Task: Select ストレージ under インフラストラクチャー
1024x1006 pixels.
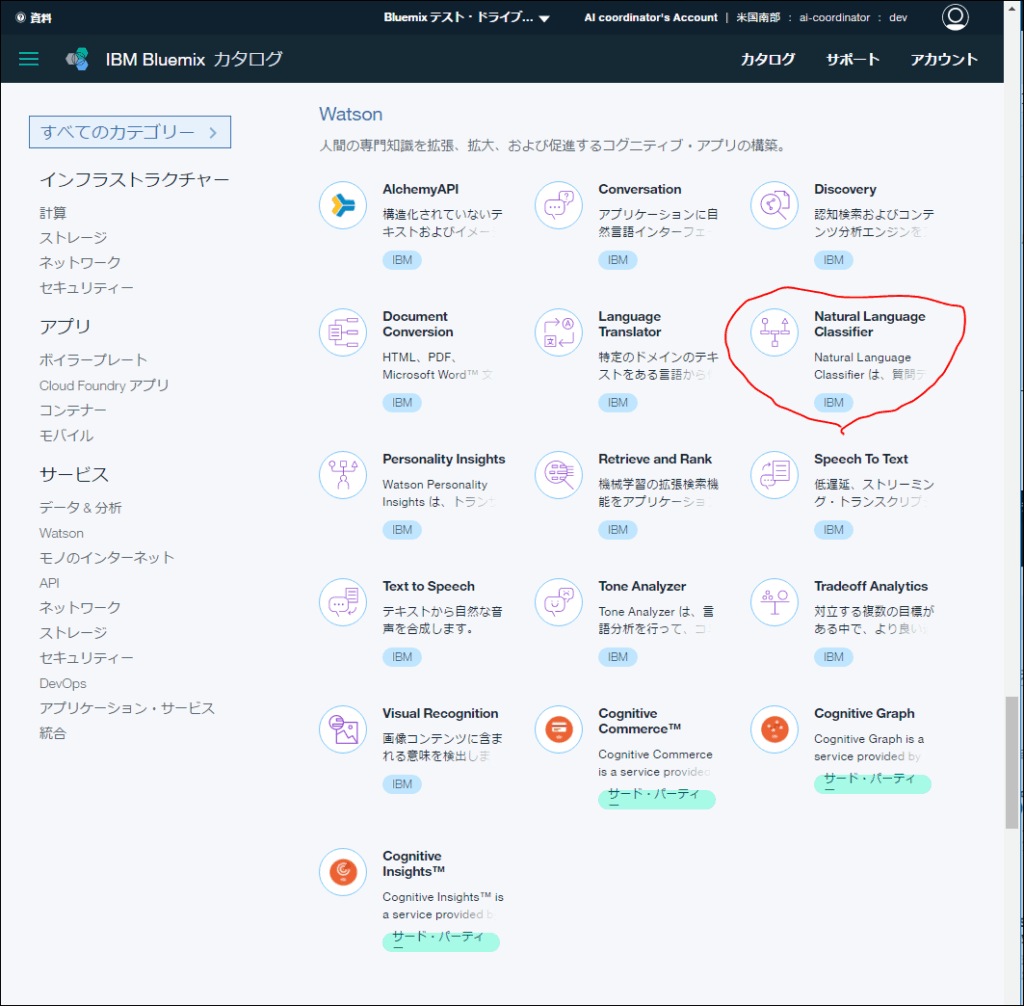Action: point(73,238)
